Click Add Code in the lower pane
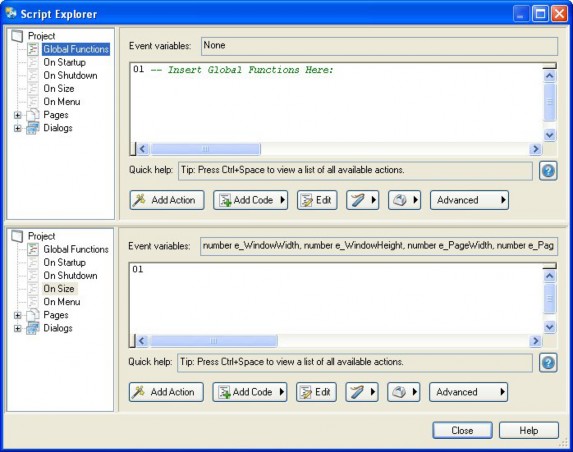This screenshot has height=452, width=573. [250, 392]
